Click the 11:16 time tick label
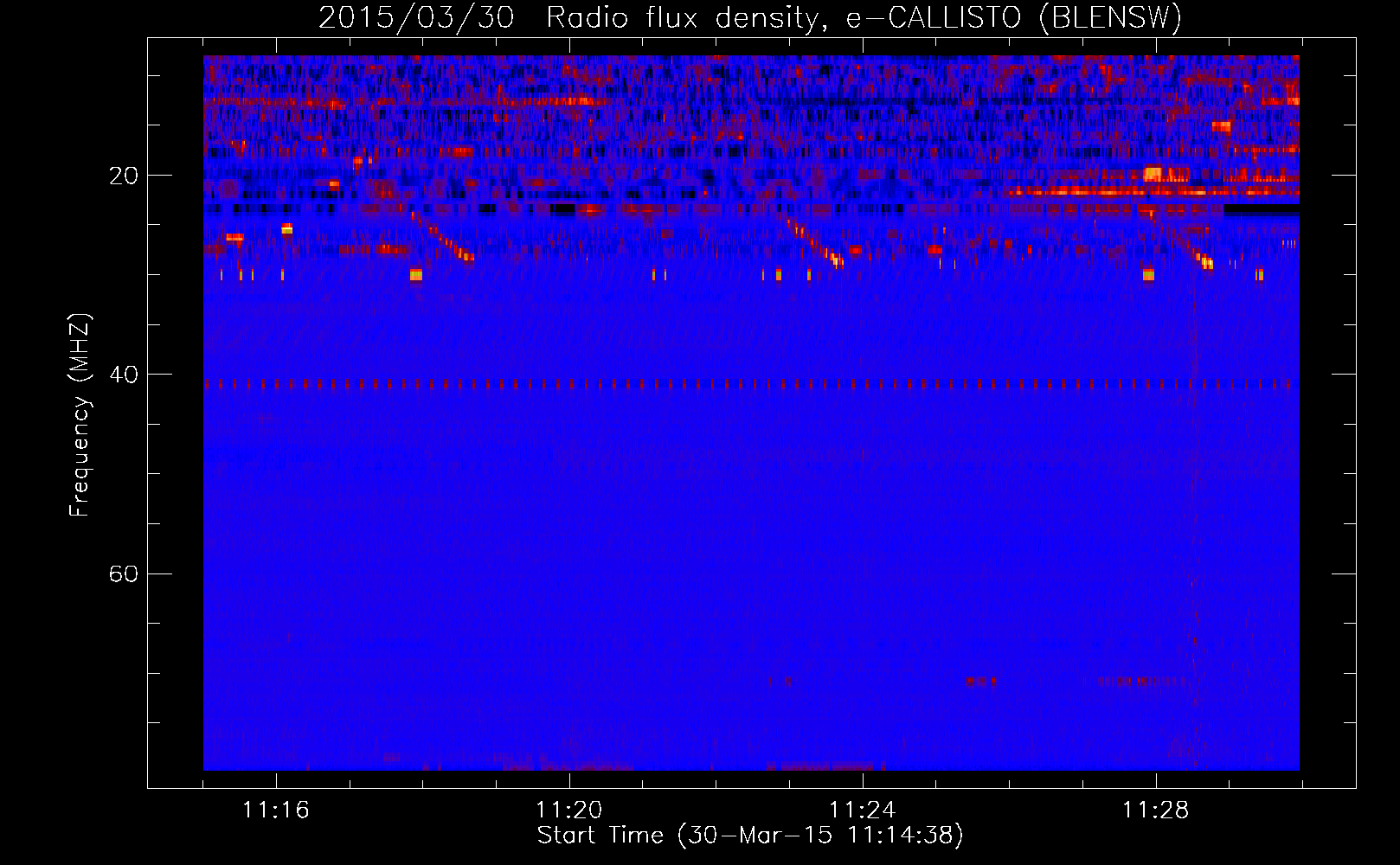The width and height of the screenshot is (1400, 865). (x=275, y=811)
